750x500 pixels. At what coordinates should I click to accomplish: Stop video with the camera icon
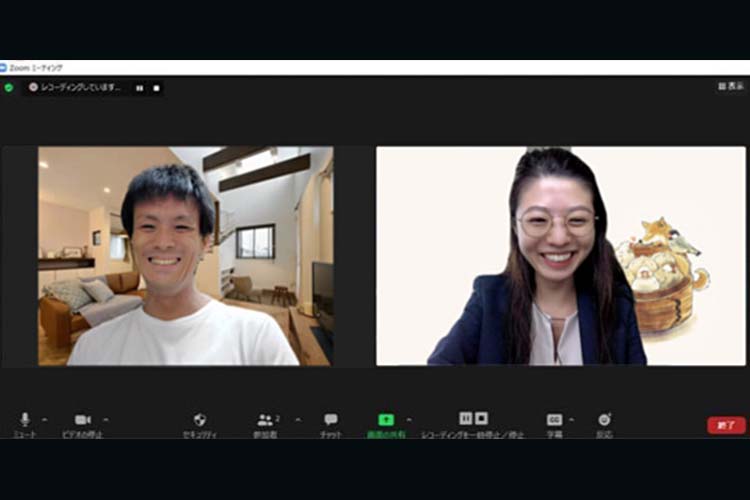tap(82, 420)
